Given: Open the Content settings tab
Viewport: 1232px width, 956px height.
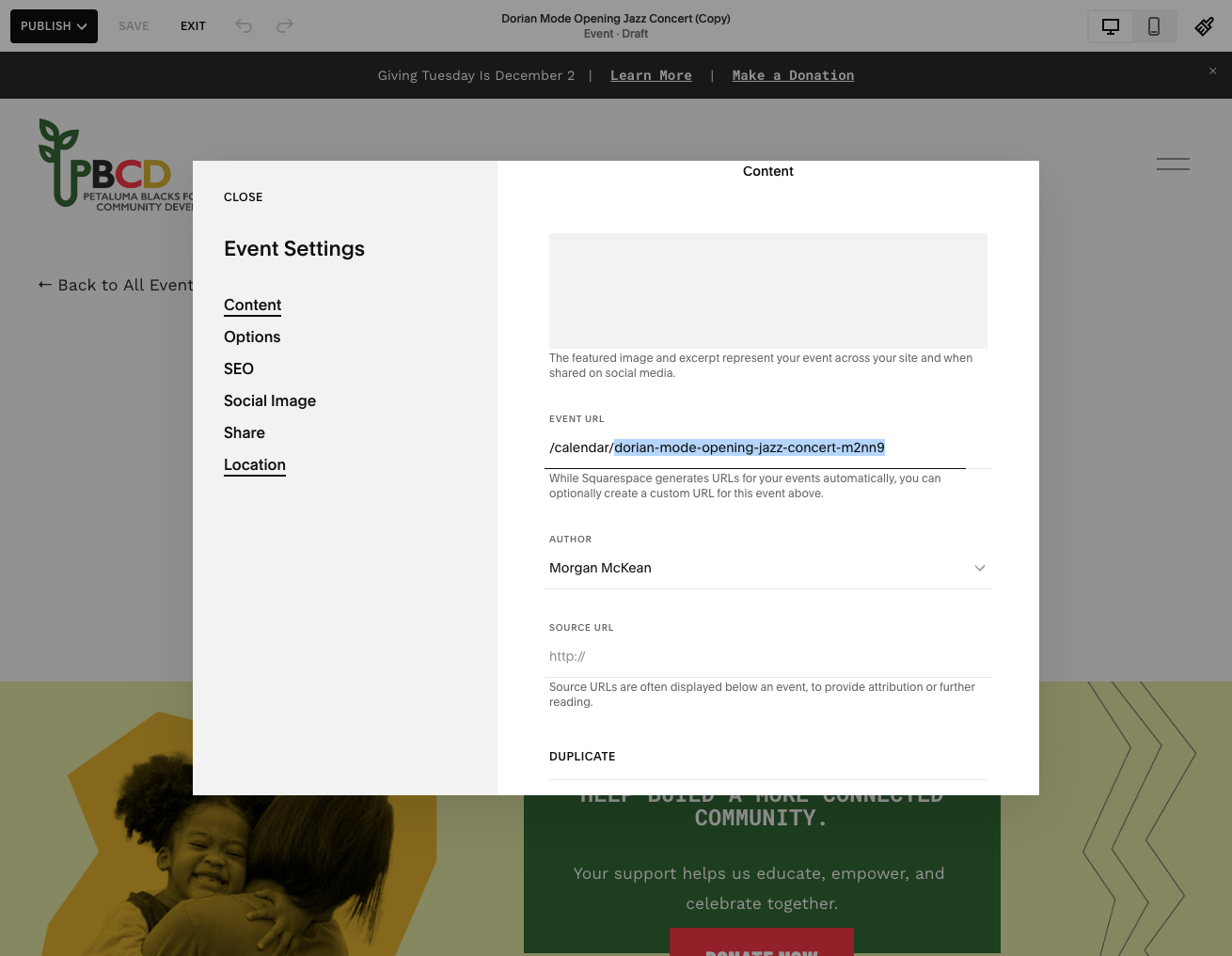Looking at the screenshot, I should tap(252, 306).
